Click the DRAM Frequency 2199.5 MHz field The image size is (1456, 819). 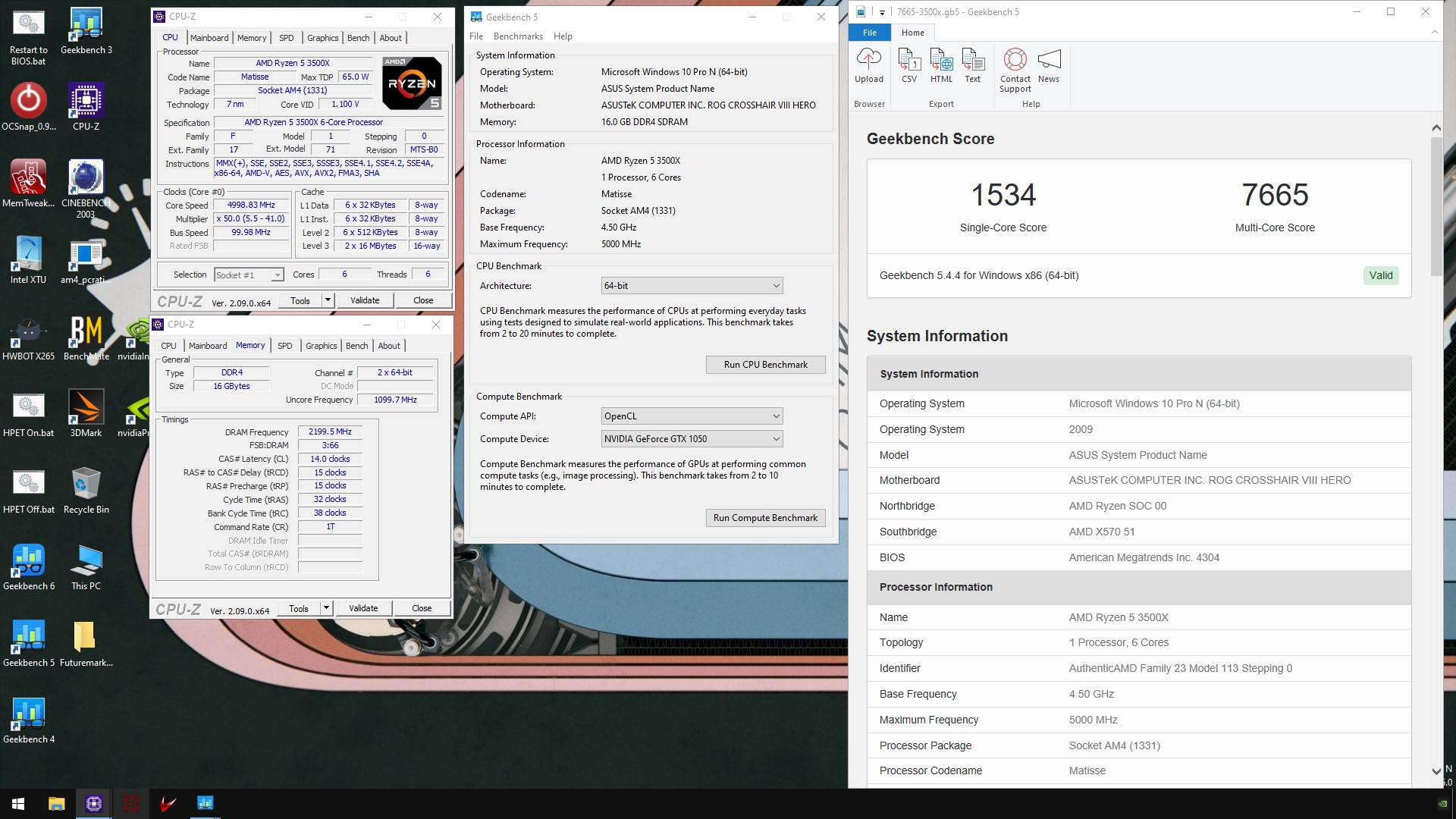(330, 431)
